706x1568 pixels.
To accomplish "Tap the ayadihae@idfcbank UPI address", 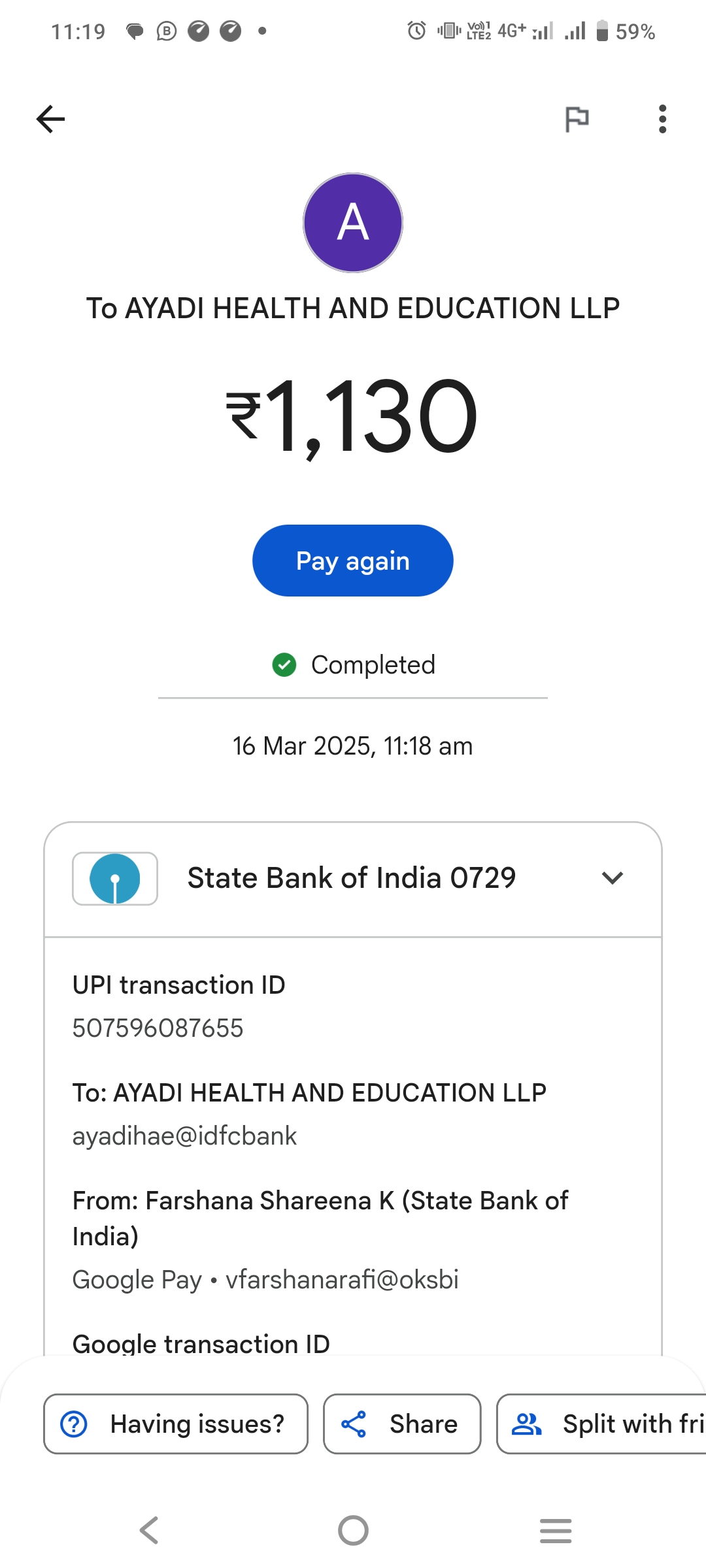I will pyautogui.click(x=184, y=1136).
